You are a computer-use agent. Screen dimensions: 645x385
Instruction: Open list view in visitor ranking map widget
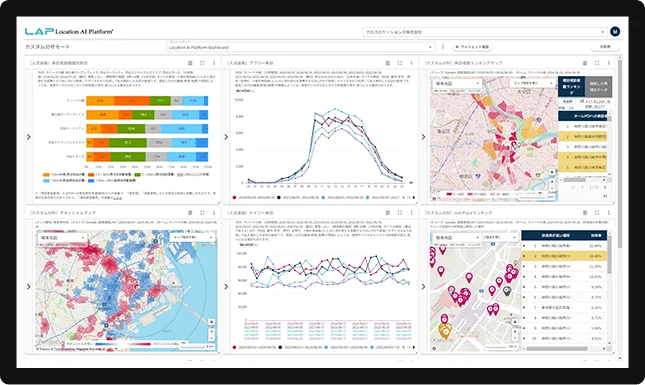pos(585,63)
